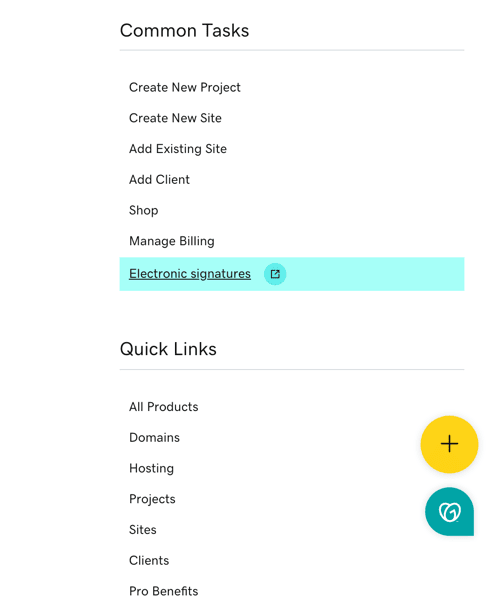Go to Manage Billing
The image size is (488, 605).
click(x=172, y=241)
